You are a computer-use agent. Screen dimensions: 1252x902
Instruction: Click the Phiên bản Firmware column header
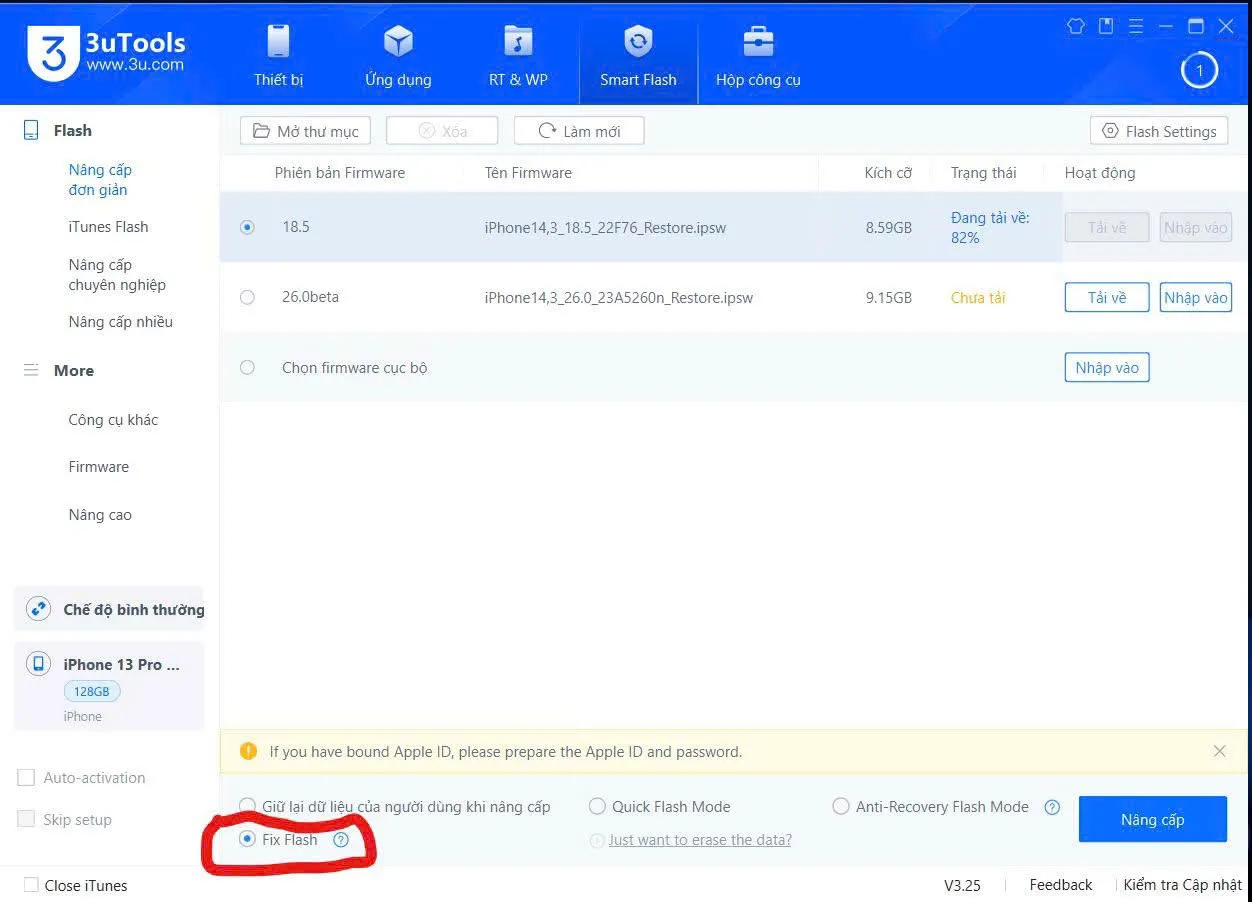340,173
